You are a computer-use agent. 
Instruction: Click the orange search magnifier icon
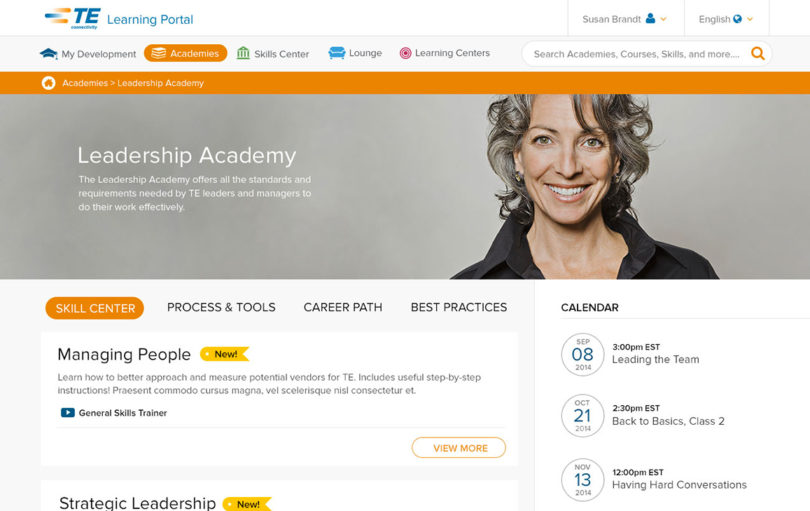pos(758,53)
